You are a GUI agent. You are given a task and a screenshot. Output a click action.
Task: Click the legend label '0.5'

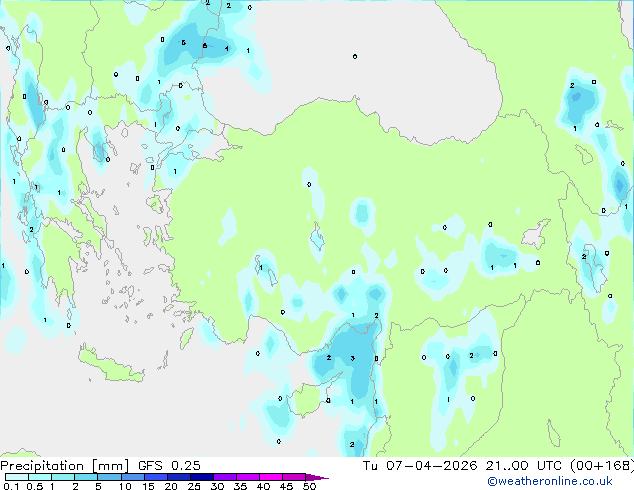point(35,486)
